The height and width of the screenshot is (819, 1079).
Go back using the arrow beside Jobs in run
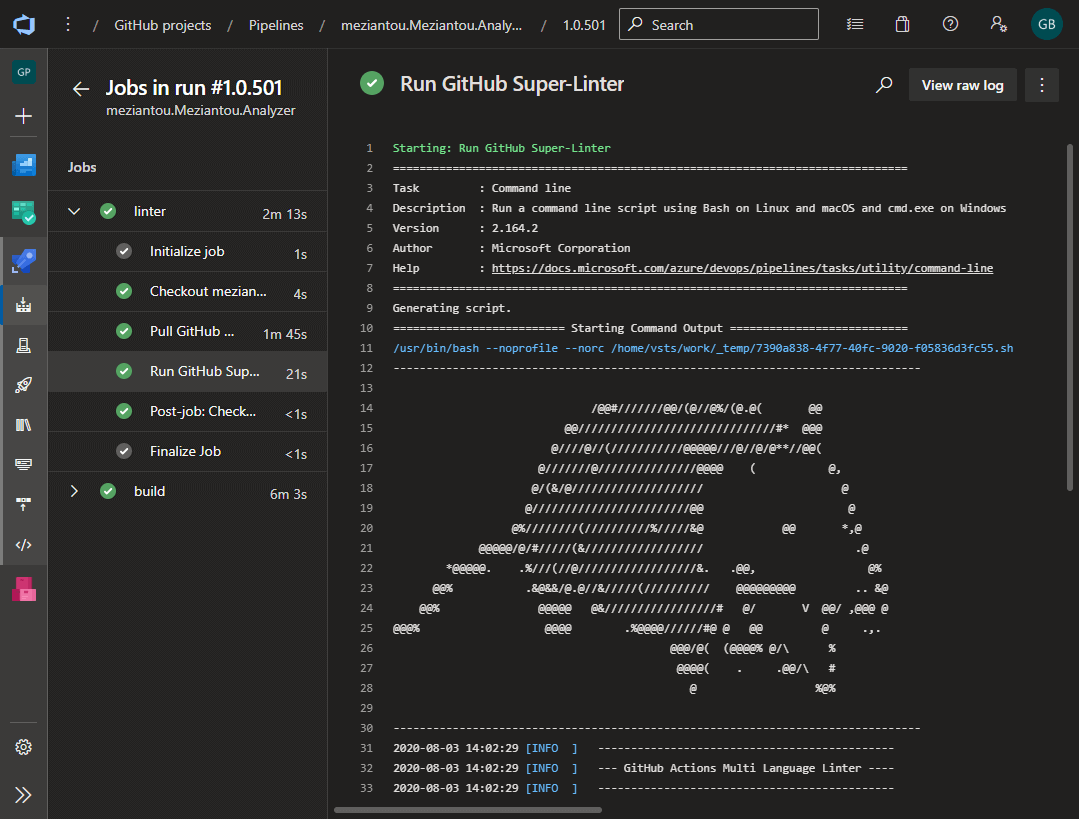pos(81,89)
